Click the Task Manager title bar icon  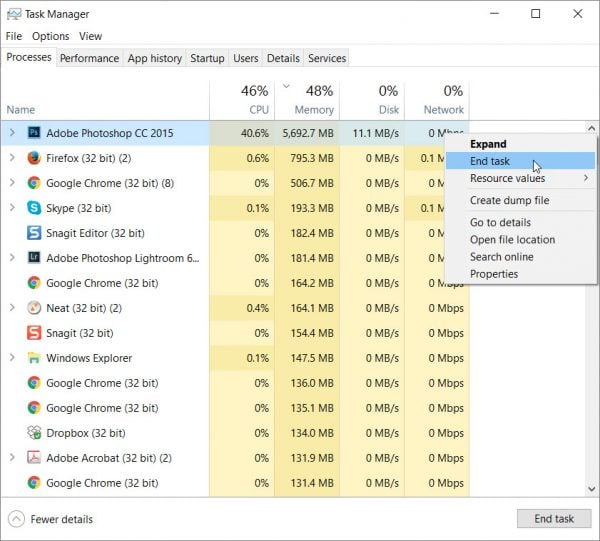[14, 14]
